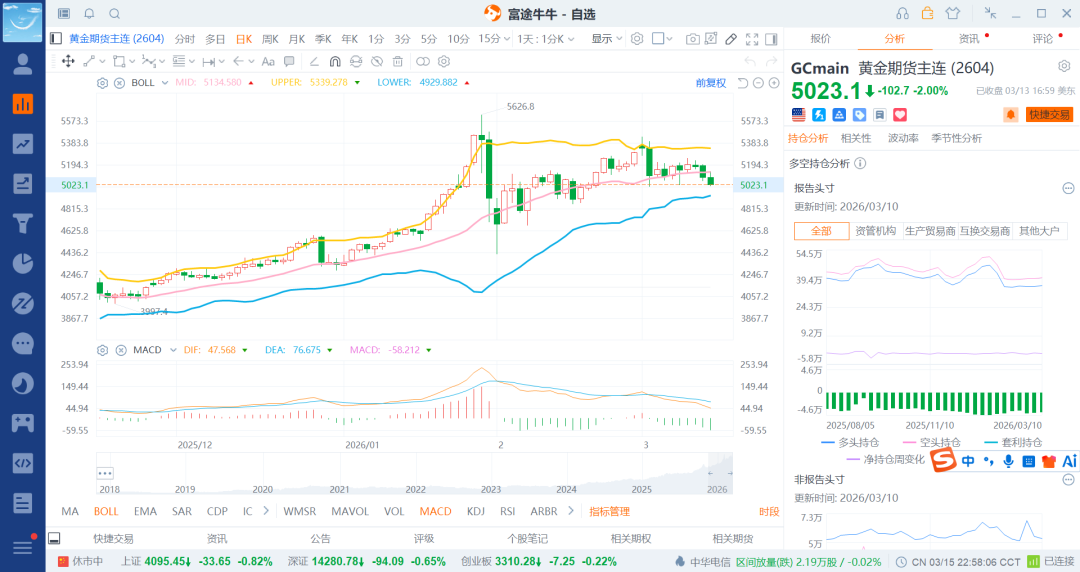
Task: Click the price alert bell icon
Action: click(1010, 115)
